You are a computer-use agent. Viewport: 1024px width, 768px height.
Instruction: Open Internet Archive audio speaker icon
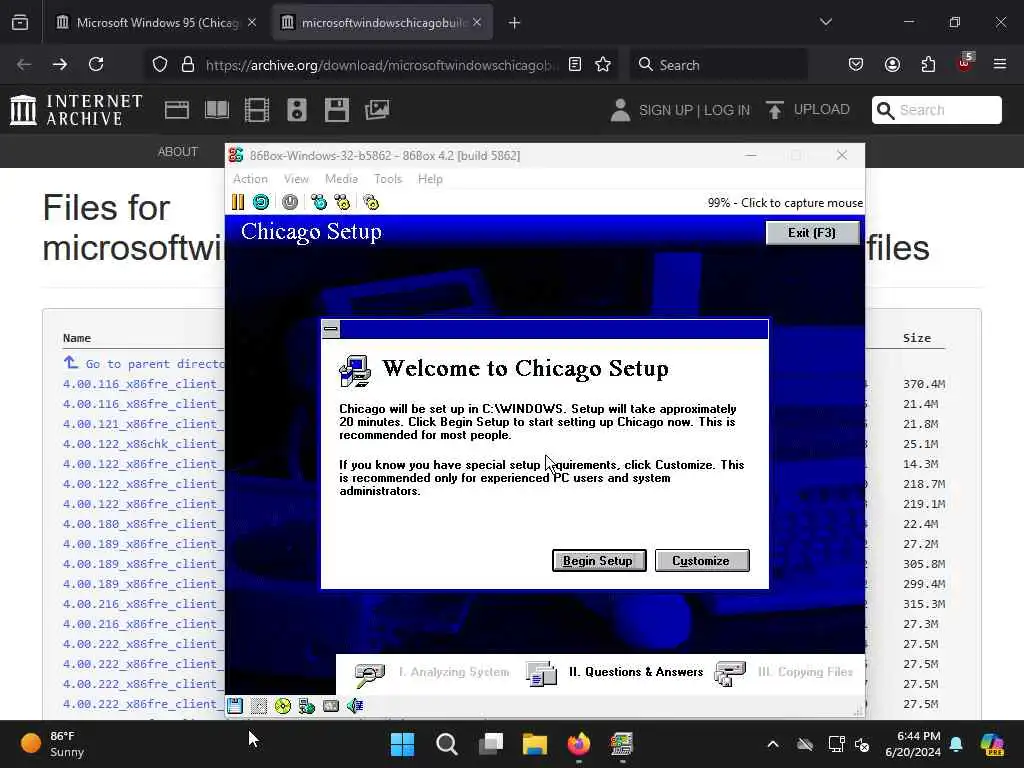coord(296,110)
